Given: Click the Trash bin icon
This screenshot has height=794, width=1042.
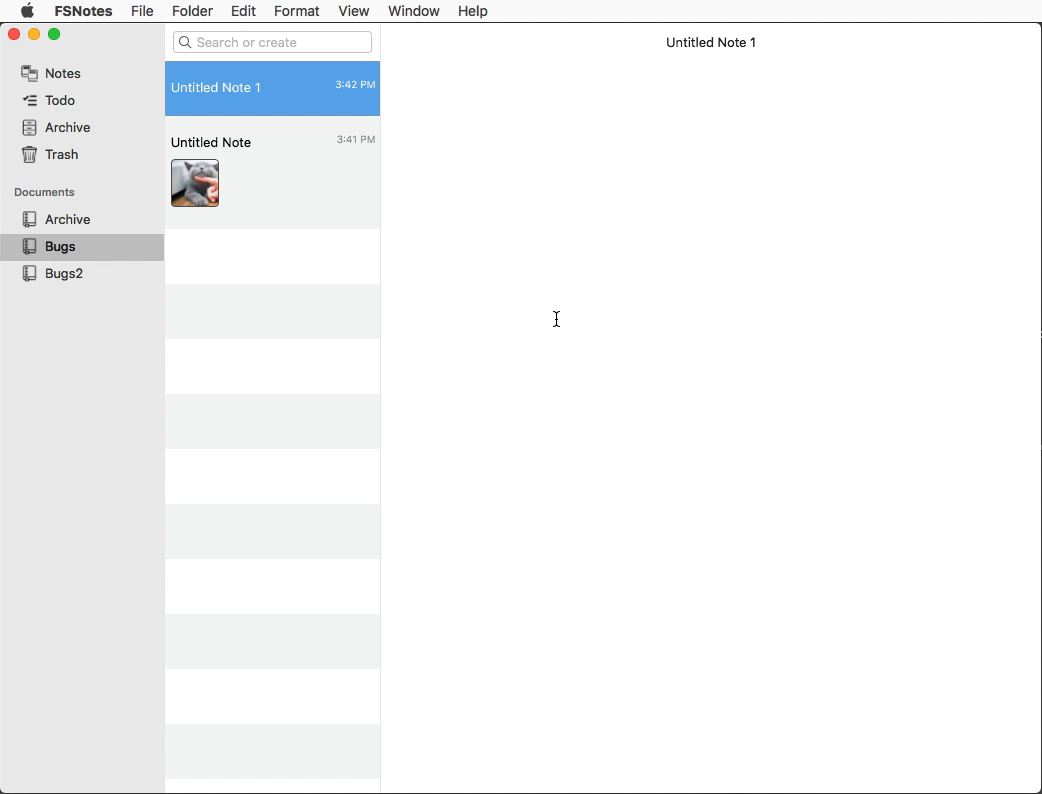Looking at the screenshot, I should click(29, 155).
